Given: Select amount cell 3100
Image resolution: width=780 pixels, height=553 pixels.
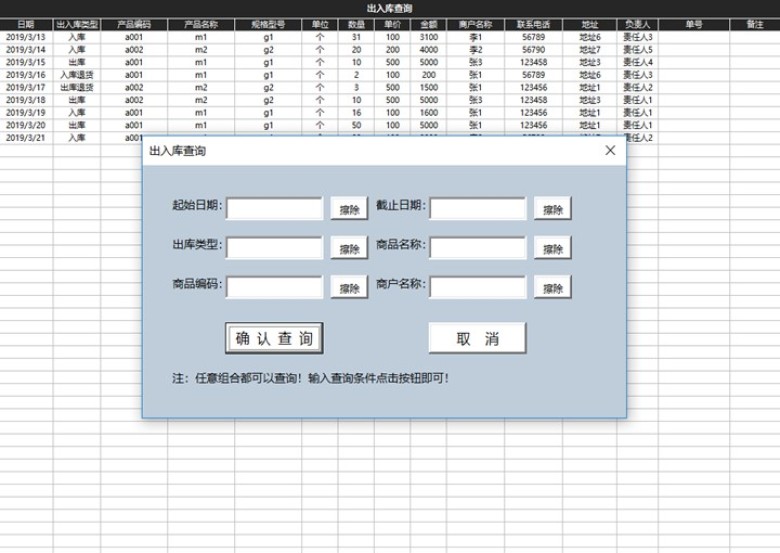Looking at the screenshot, I should tap(428, 37).
